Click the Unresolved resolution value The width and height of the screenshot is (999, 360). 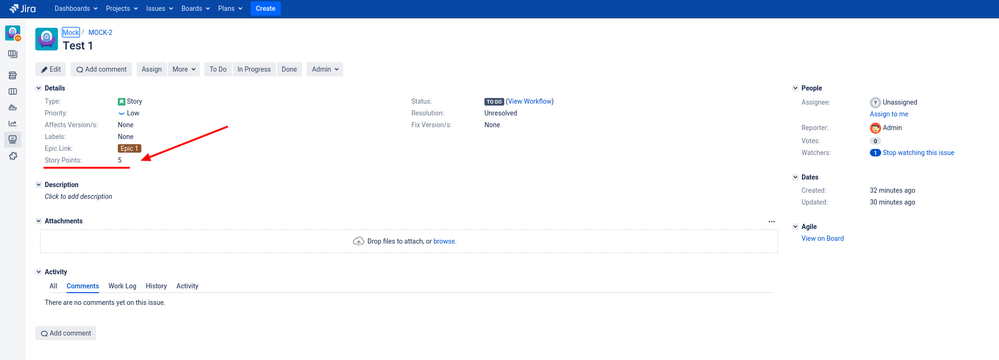(501, 113)
